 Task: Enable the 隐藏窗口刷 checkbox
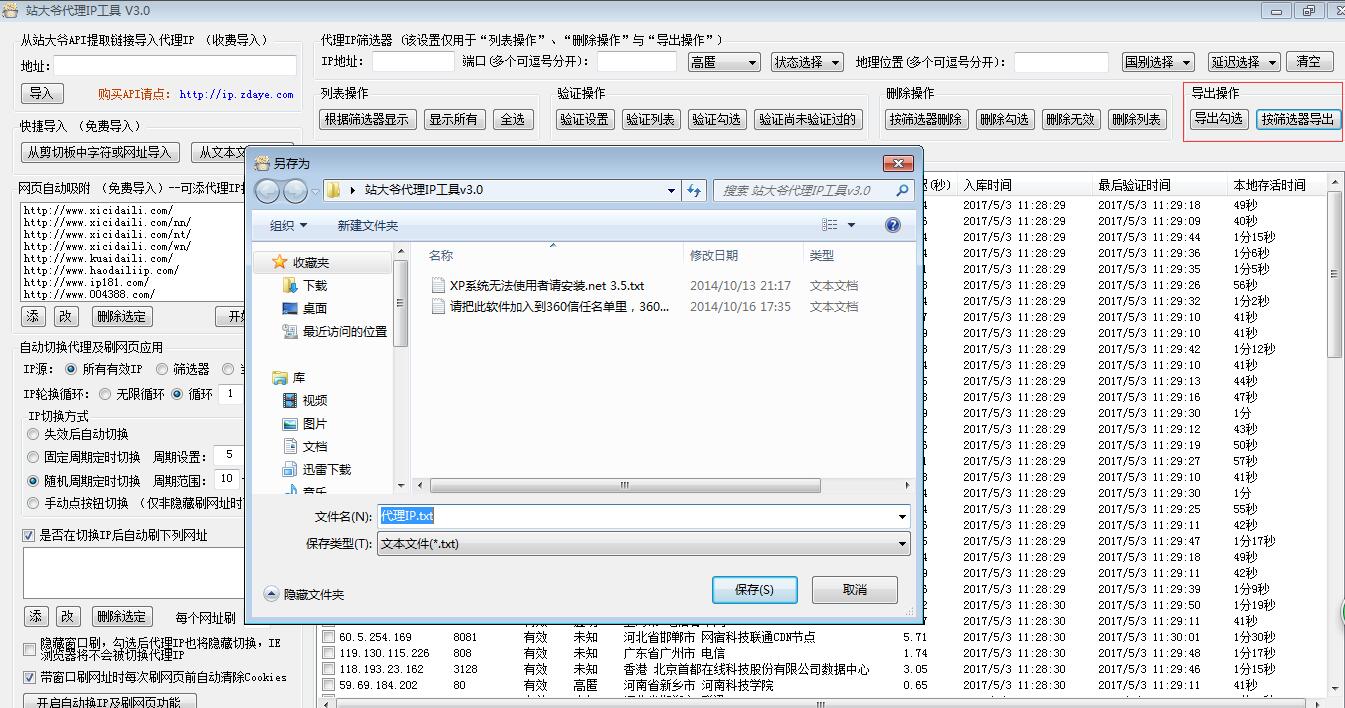click(x=29, y=649)
